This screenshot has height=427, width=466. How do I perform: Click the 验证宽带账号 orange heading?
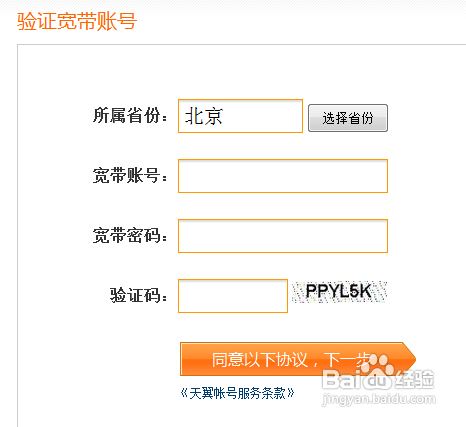(x=77, y=21)
